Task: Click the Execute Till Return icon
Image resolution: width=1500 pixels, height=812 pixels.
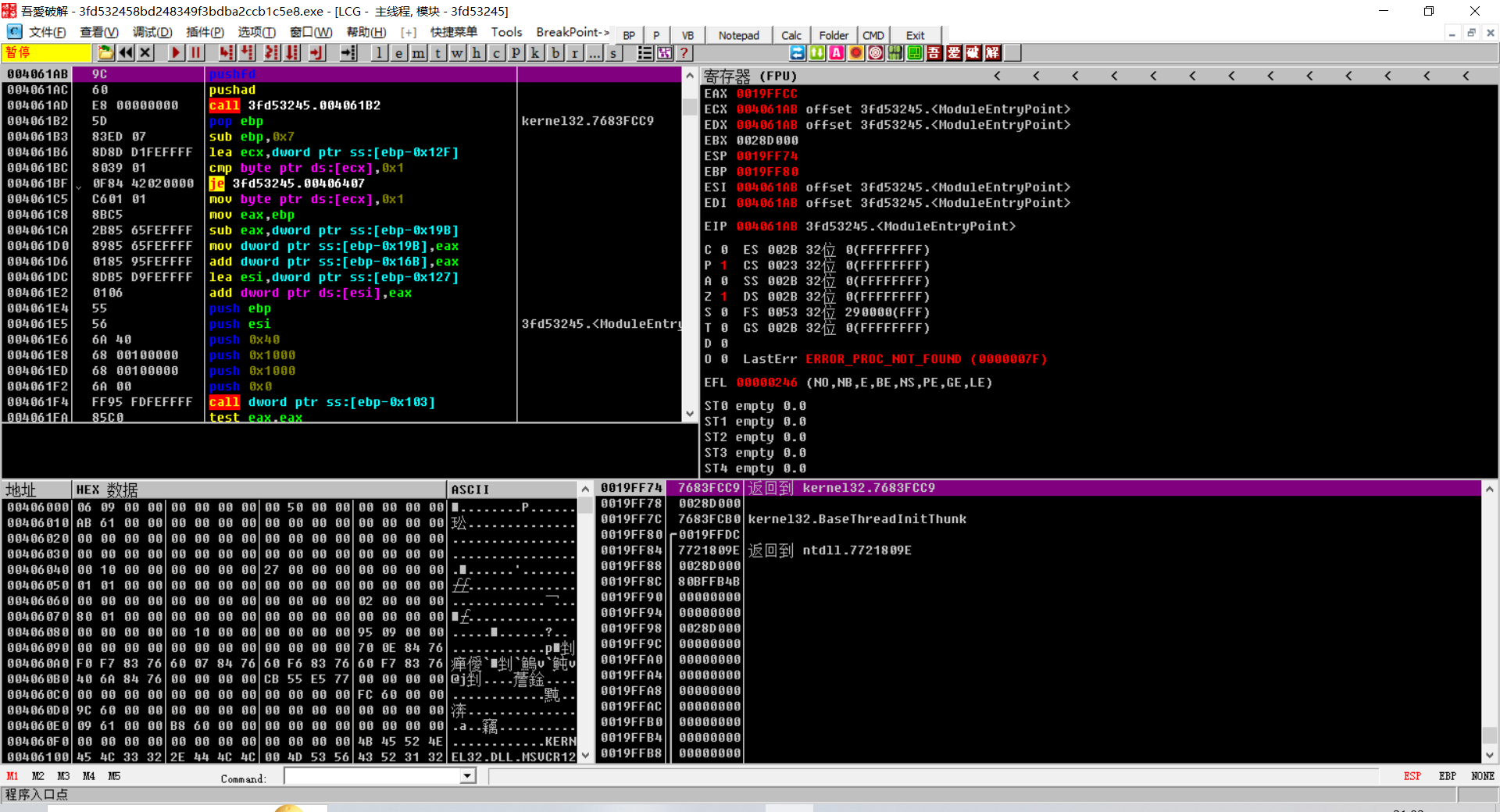Action: pos(316,52)
